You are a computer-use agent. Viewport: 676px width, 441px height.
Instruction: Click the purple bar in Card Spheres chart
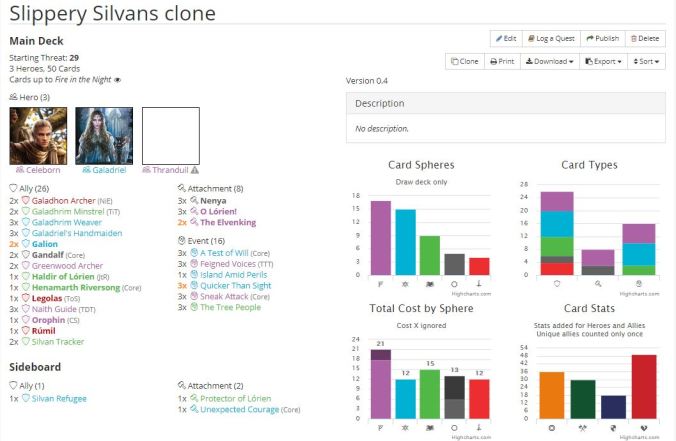tap(380, 238)
